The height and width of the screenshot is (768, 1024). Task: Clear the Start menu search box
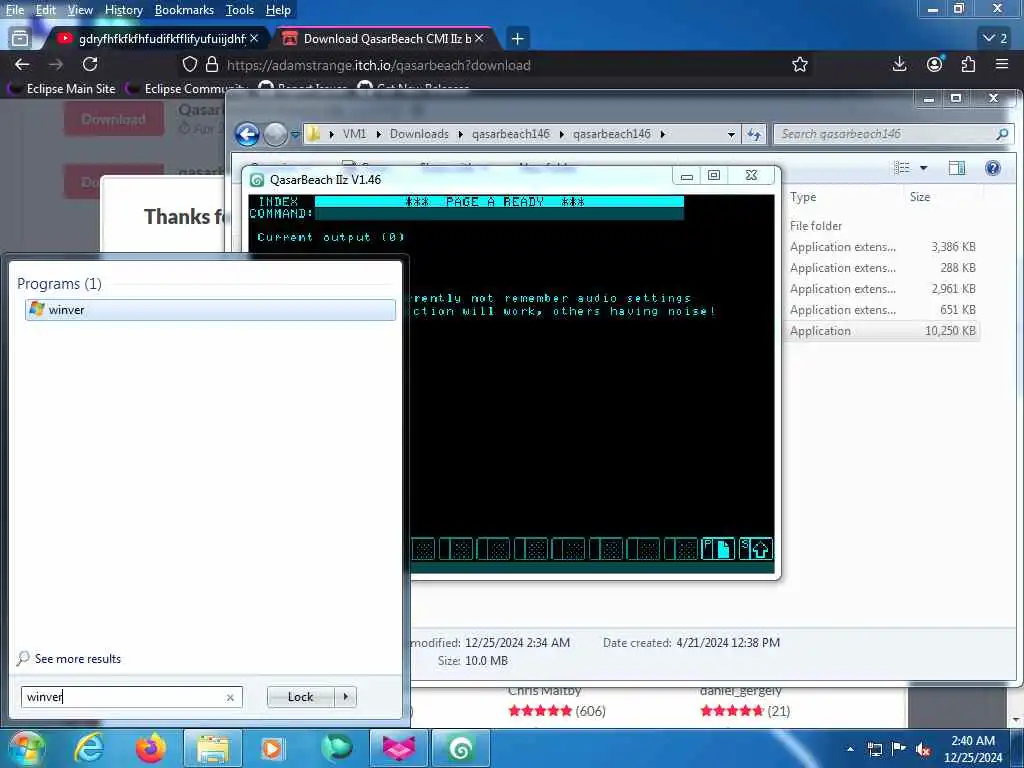230,697
